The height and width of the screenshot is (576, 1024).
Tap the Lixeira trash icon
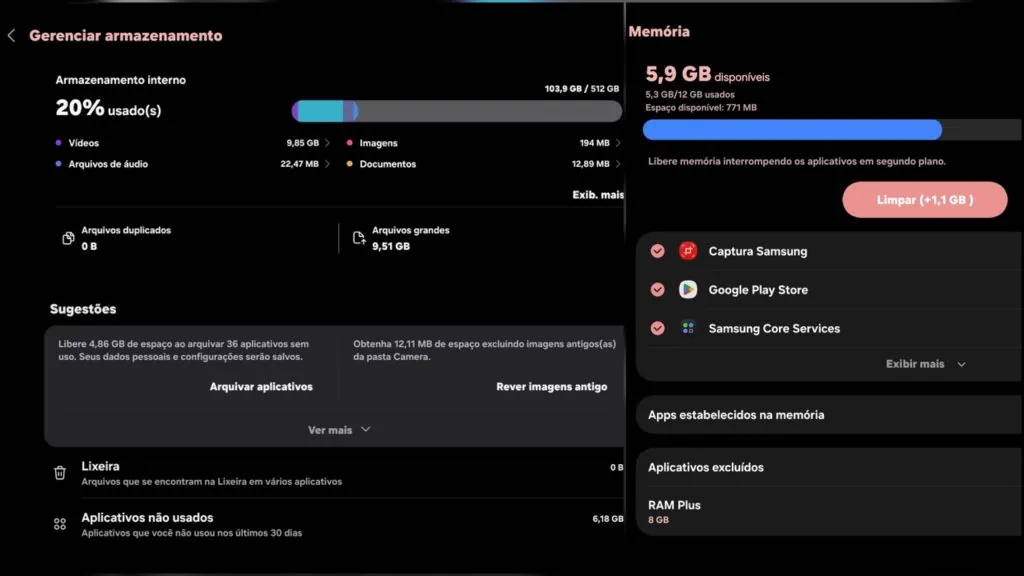point(60,473)
